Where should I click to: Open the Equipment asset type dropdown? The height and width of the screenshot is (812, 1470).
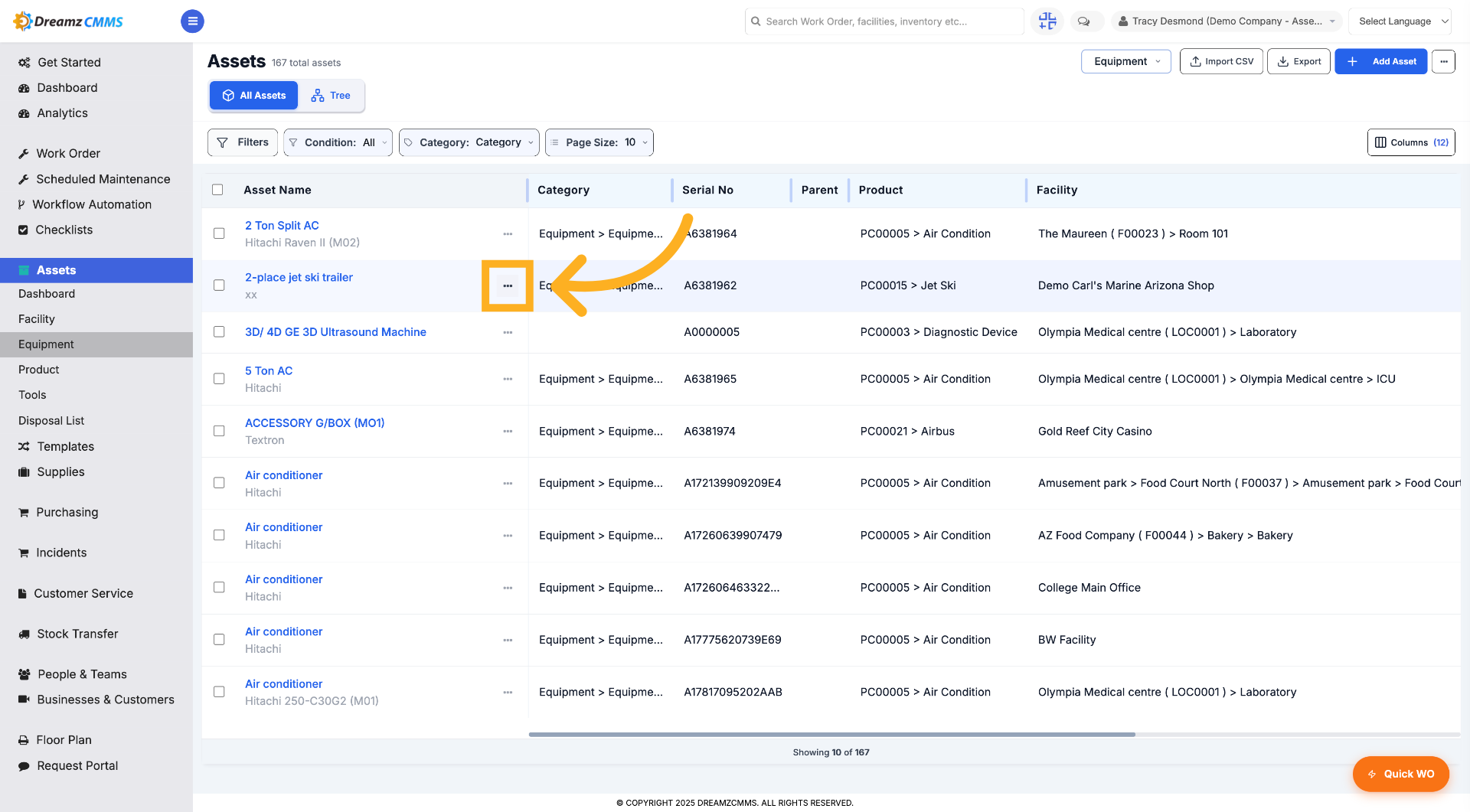tap(1125, 61)
